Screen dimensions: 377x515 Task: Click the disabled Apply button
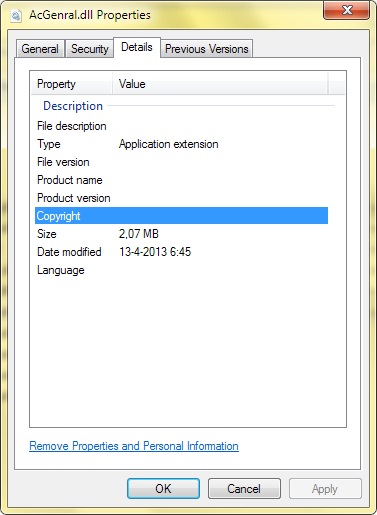point(325,489)
